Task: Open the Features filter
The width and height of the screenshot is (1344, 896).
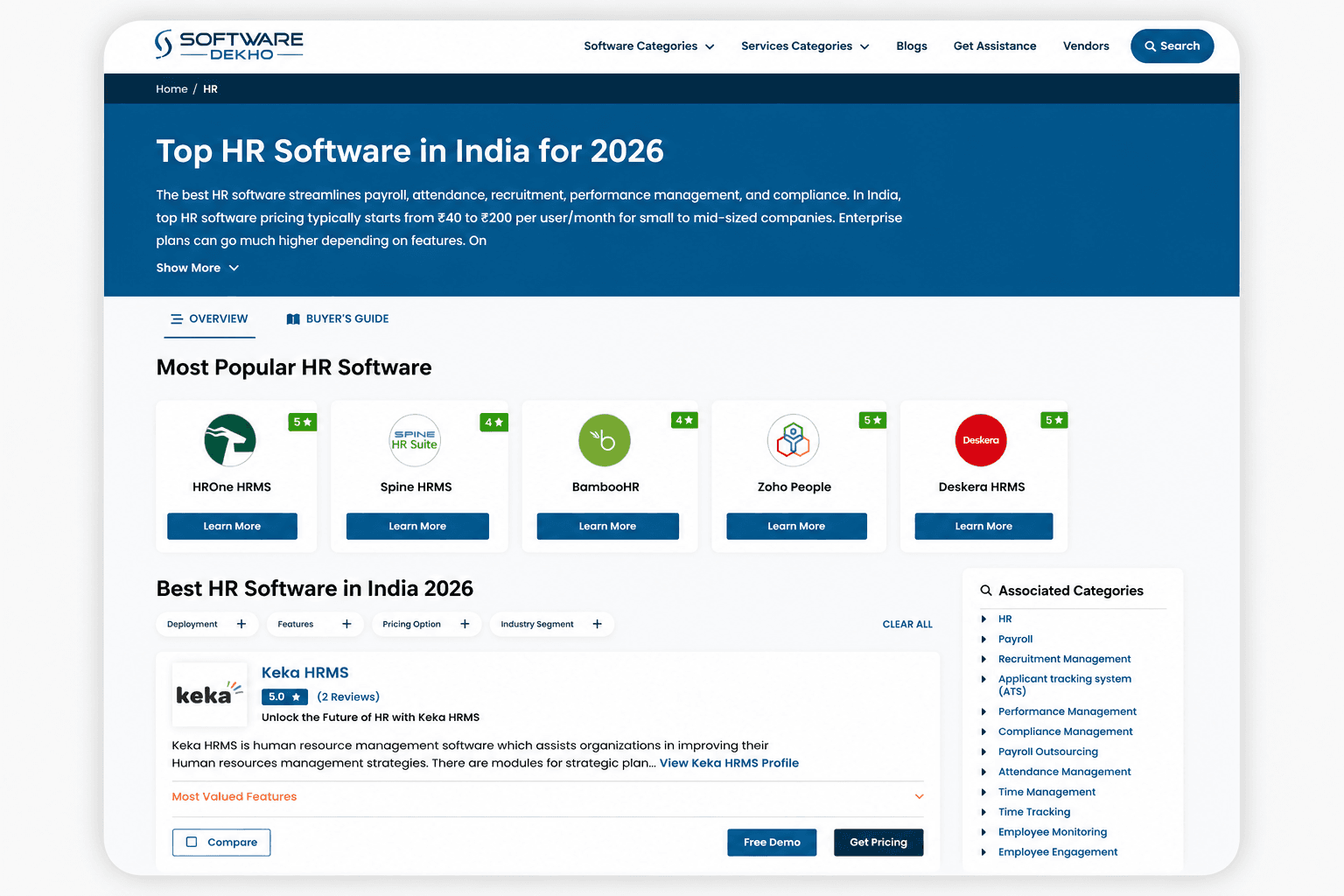Action: coord(315,624)
